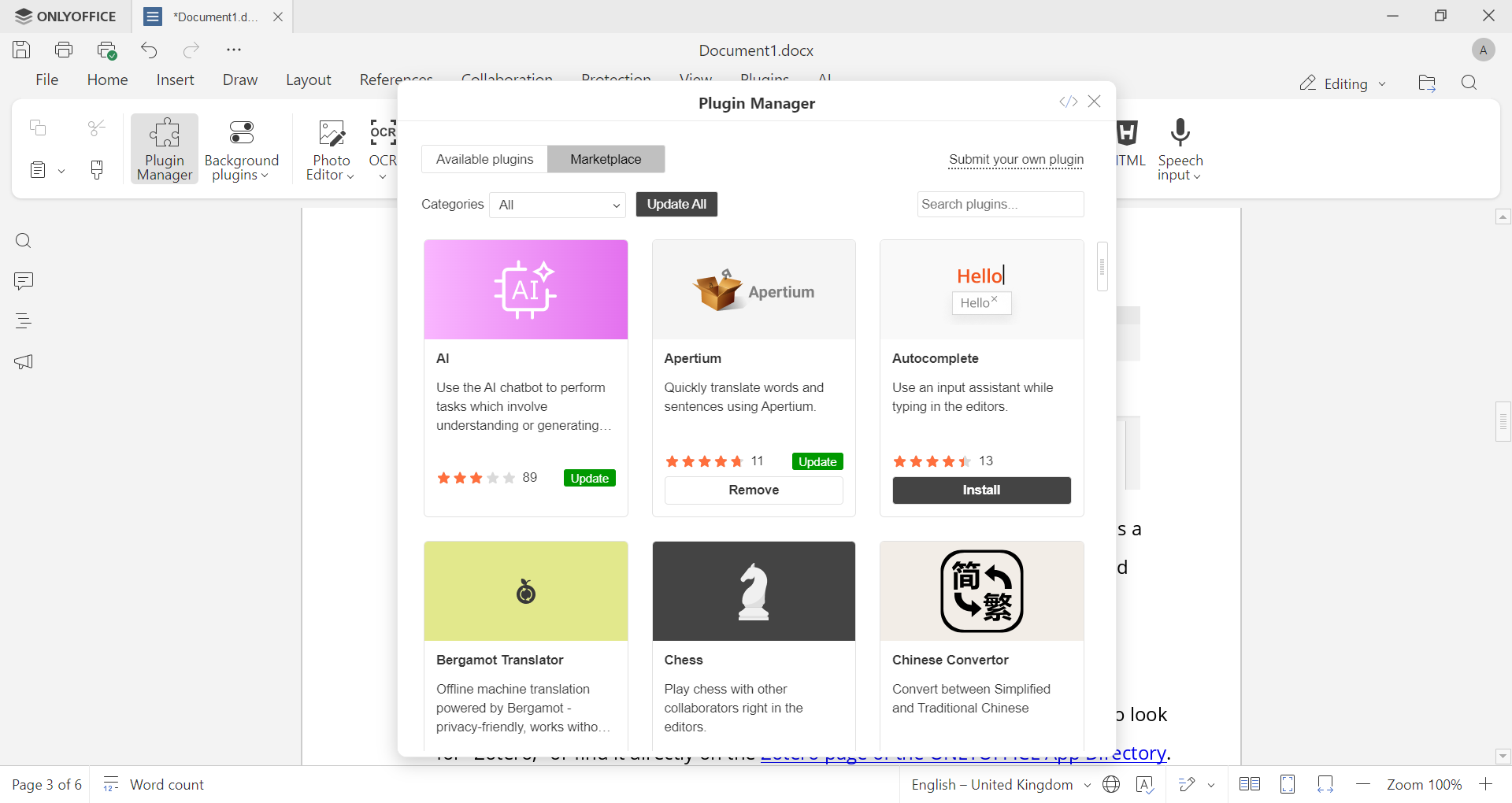This screenshot has height=803, width=1512.
Task: Remove the Apertium plugin
Action: pyautogui.click(x=754, y=490)
